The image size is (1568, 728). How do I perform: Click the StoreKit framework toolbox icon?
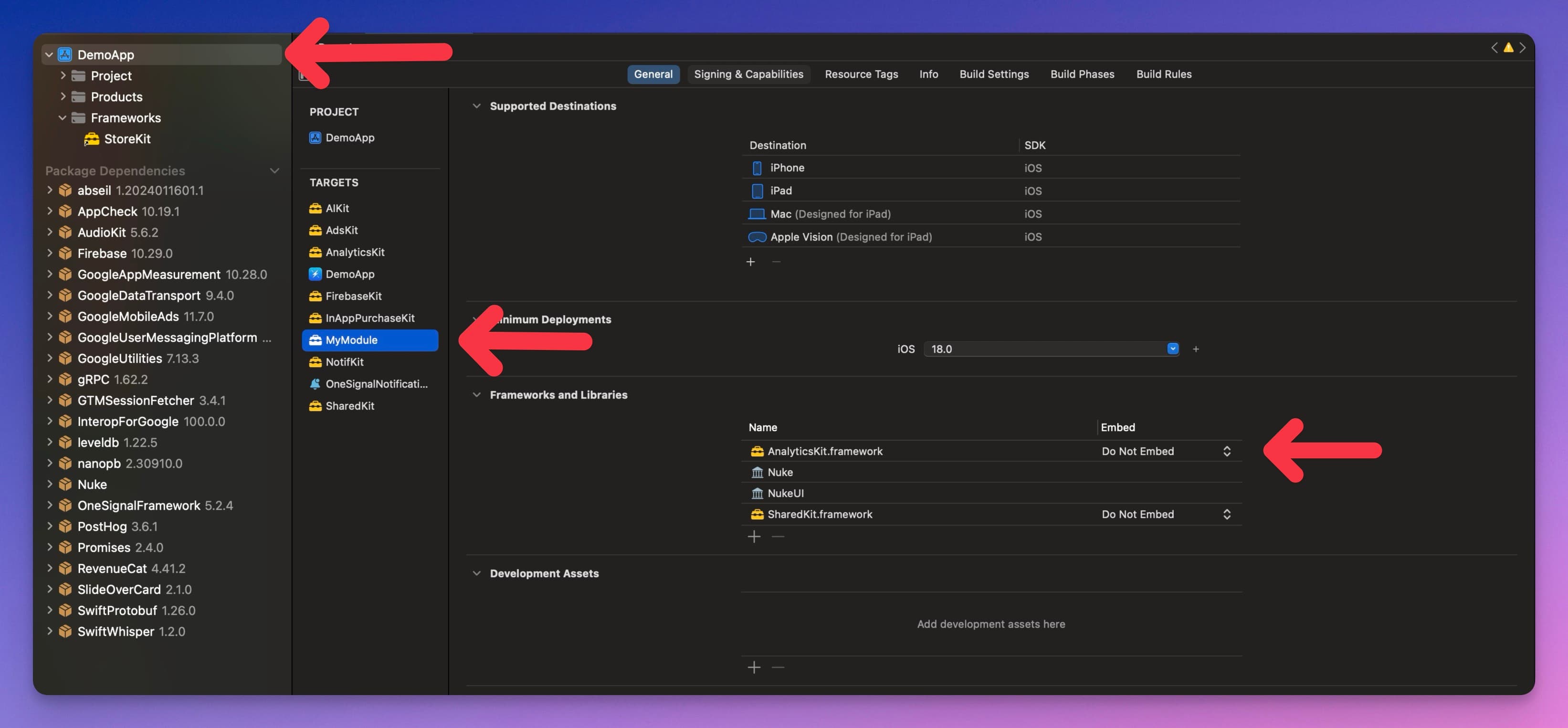[x=91, y=139]
